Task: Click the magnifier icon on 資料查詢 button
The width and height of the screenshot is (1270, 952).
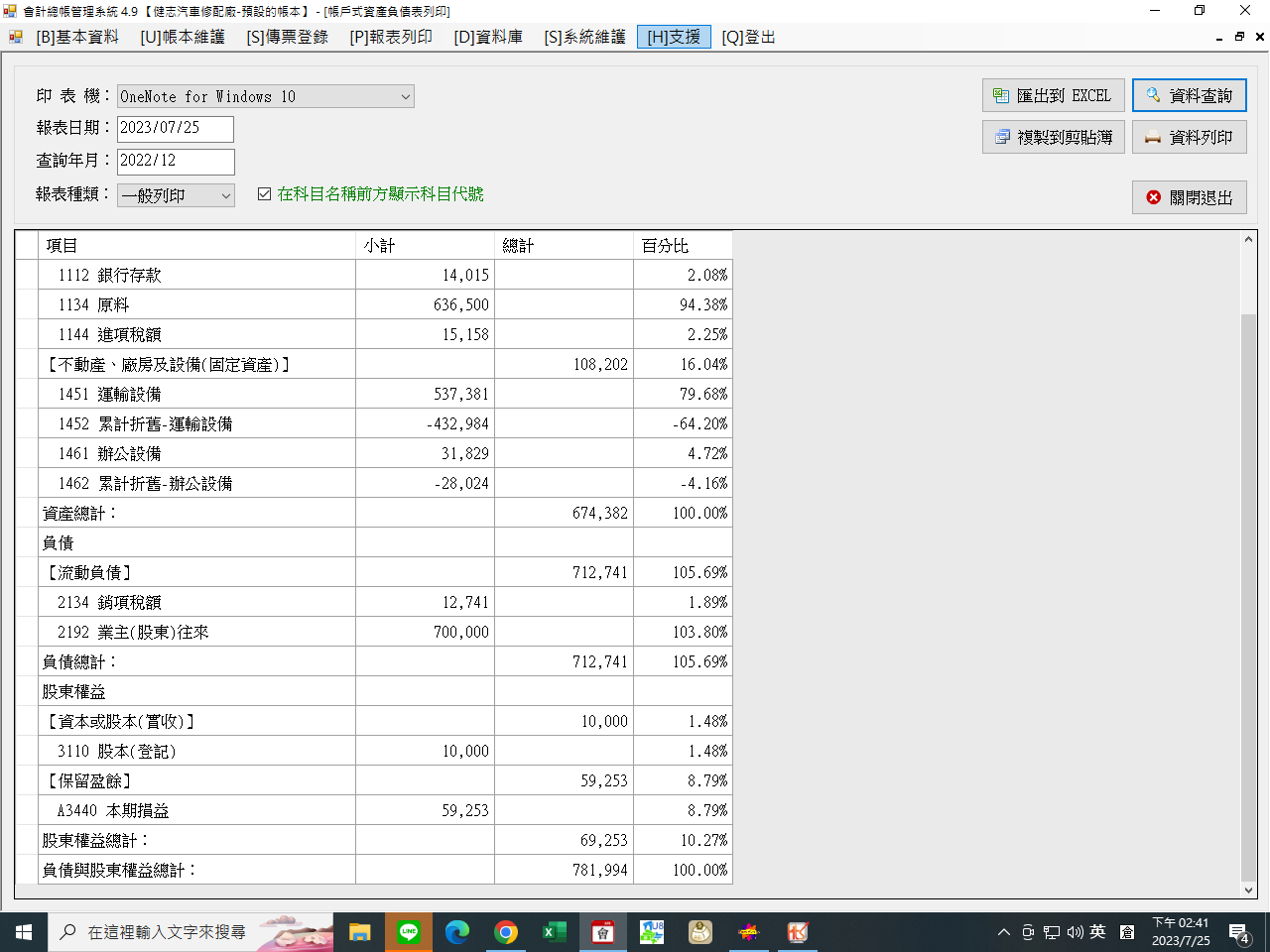Action: pos(1153,95)
